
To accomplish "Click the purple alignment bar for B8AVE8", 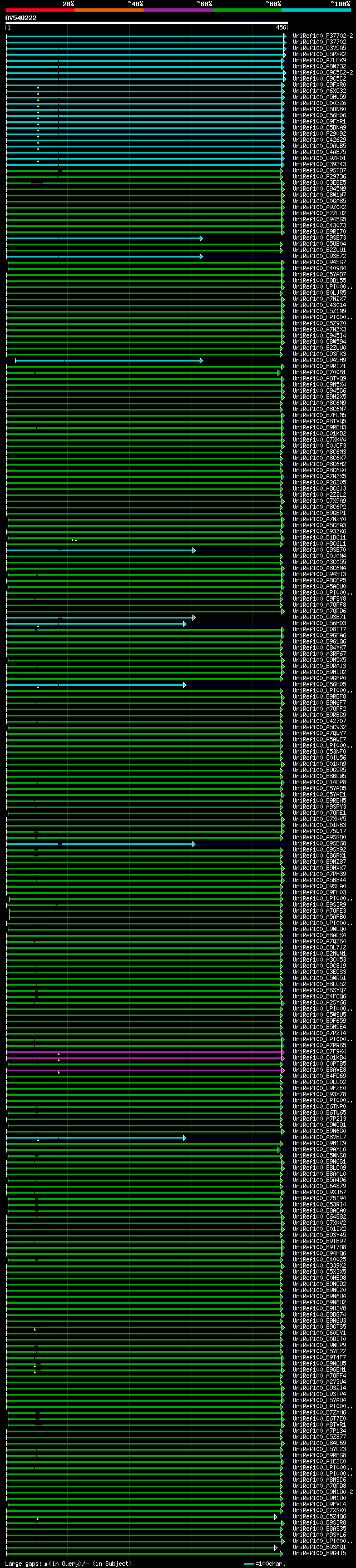I will pos(145,1070).
